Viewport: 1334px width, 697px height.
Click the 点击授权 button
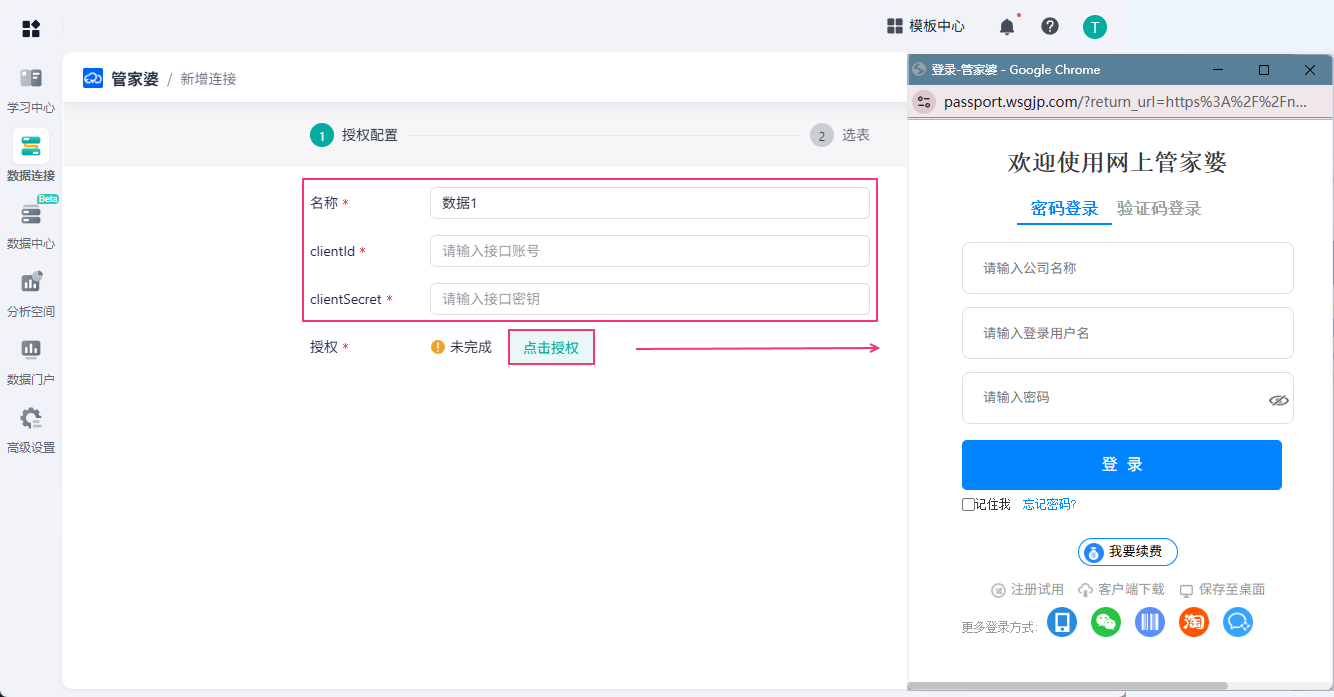(x=551, y=347)
